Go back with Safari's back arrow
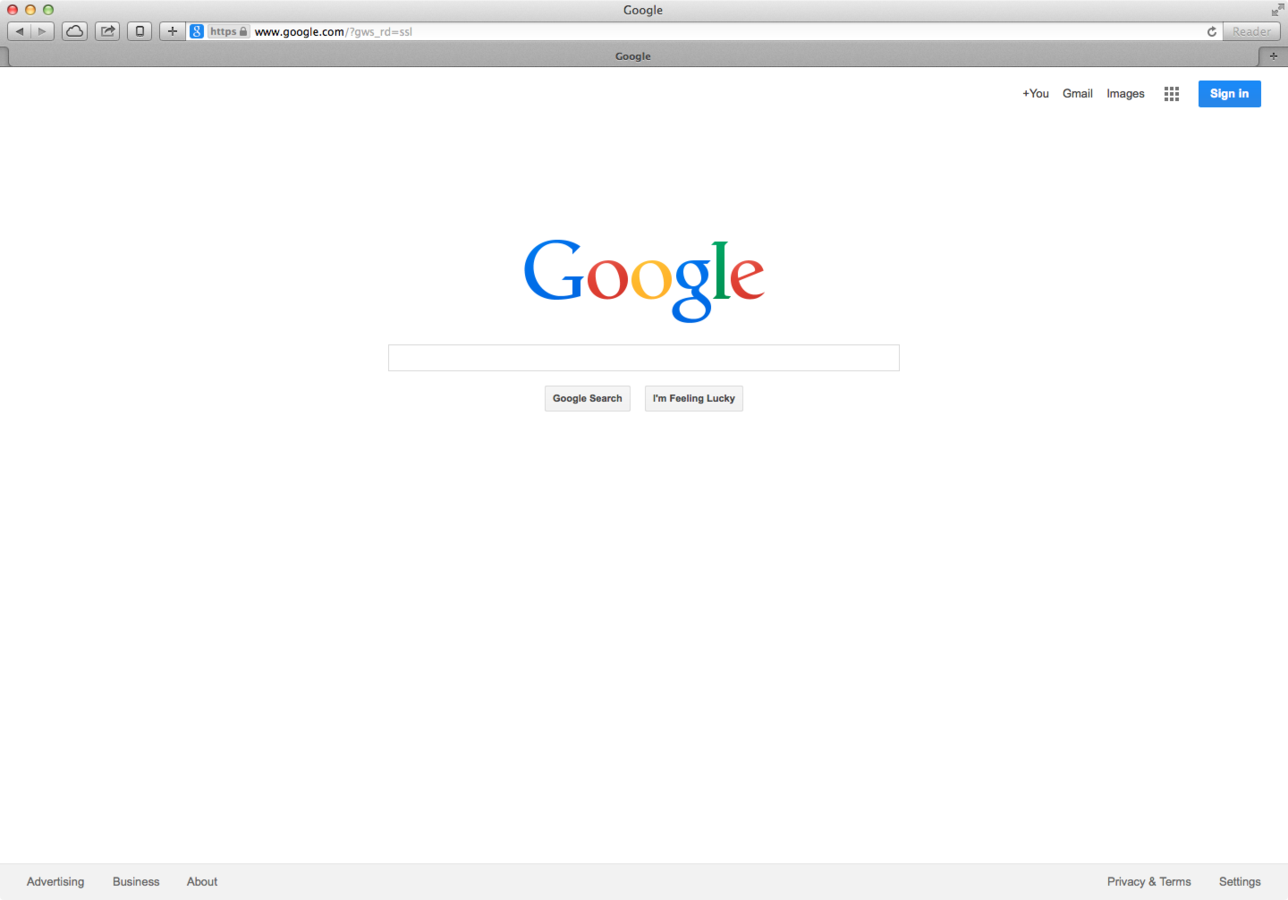Screen dimensions: 1288x900 pos(19,31)
